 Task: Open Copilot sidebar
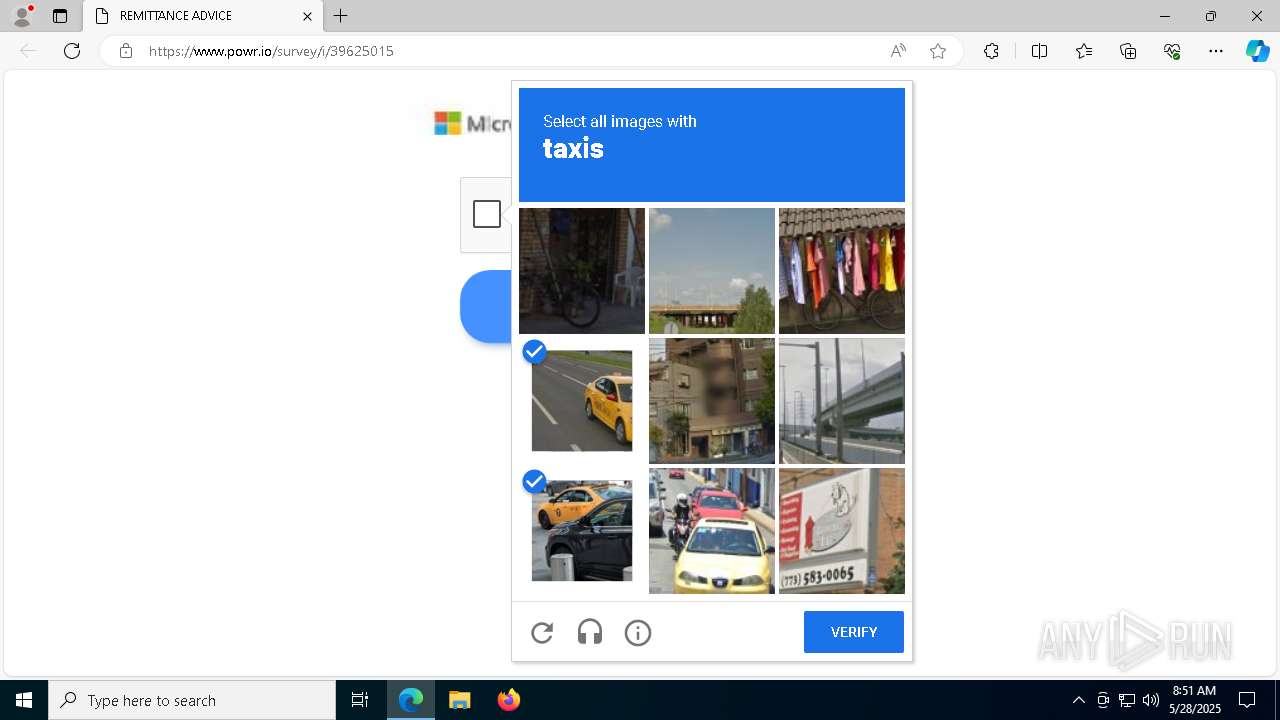tap(1257, 51)
